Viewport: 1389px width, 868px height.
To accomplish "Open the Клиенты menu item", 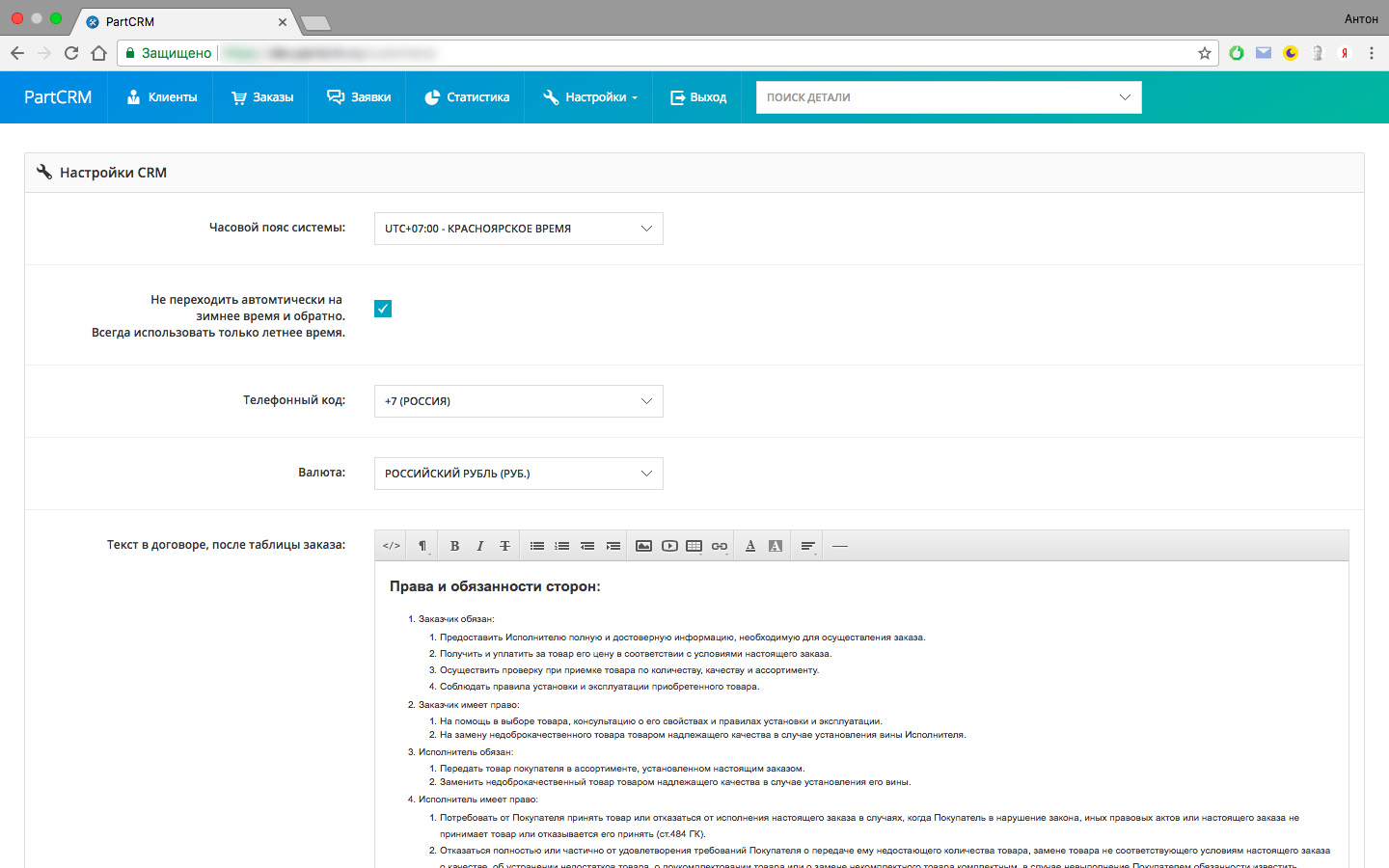I will [x=162, y=97].
